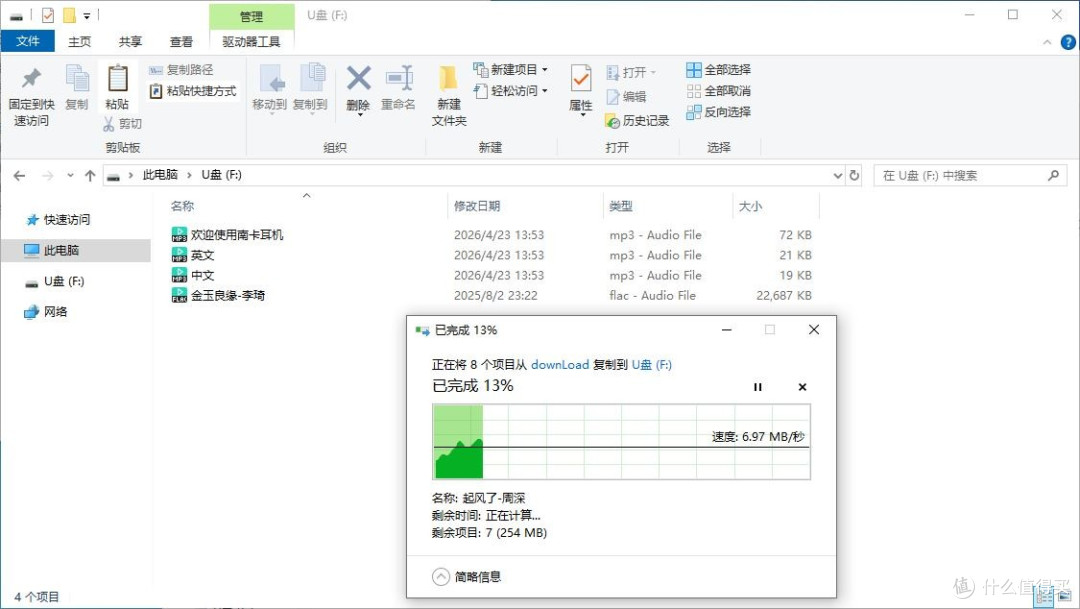Collapse details with 简略信息 button

[466, 577]
